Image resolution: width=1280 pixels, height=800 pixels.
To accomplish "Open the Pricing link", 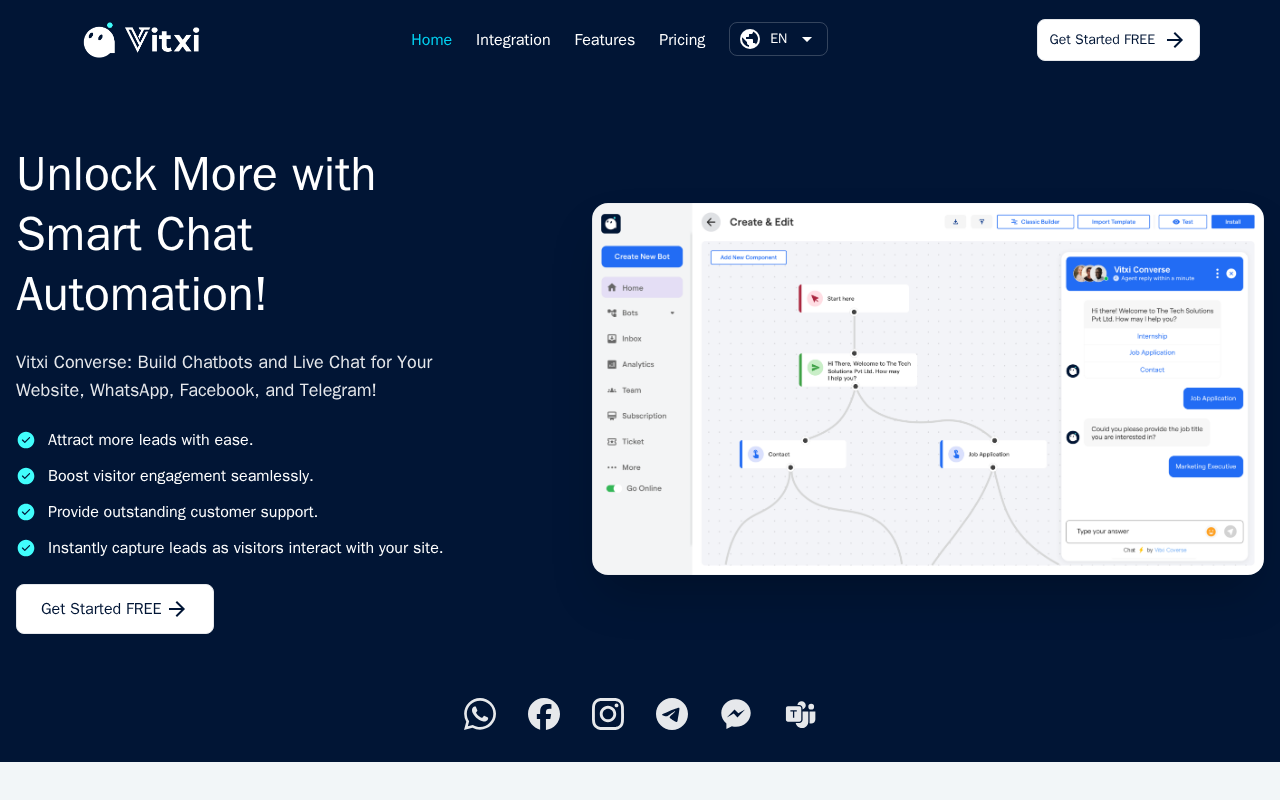I will 682,40.
